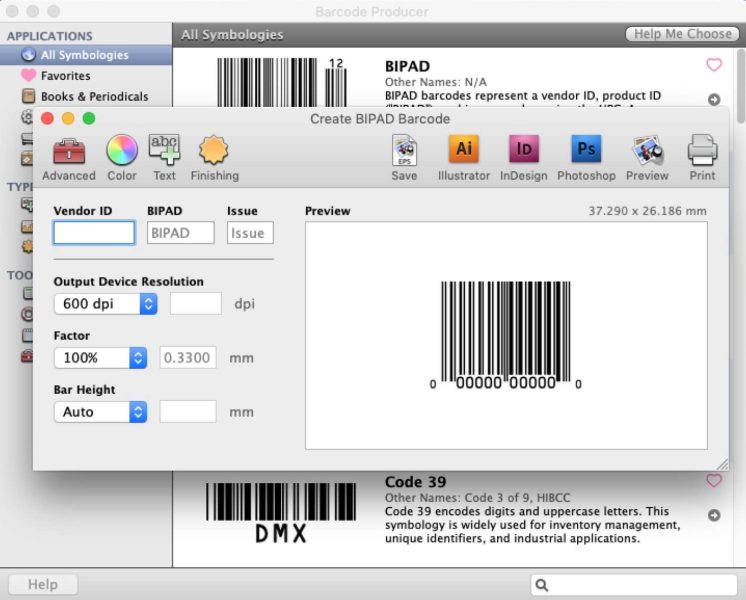Open the Factor 100% dropdown
Screen dimensions: 746x600
click(100, 358)
